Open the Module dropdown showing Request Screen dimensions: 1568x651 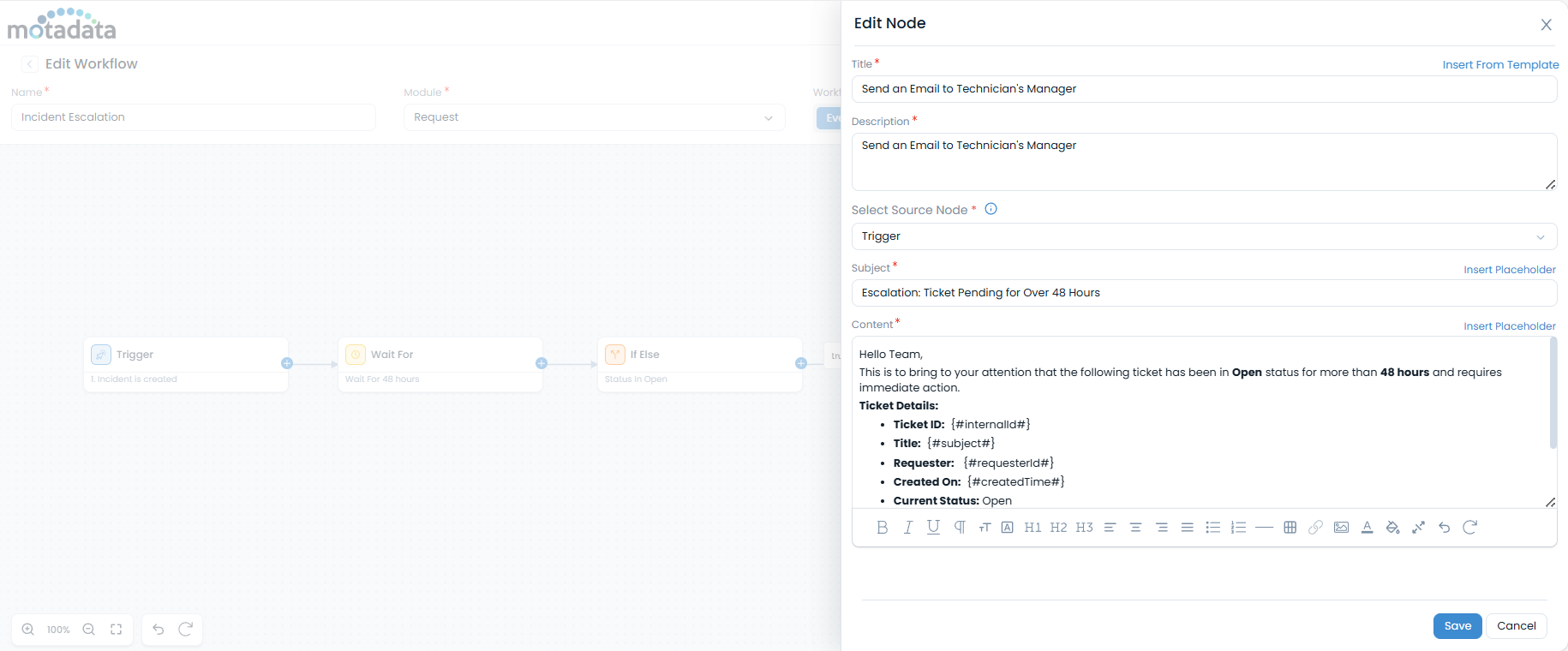coord(595,117)
